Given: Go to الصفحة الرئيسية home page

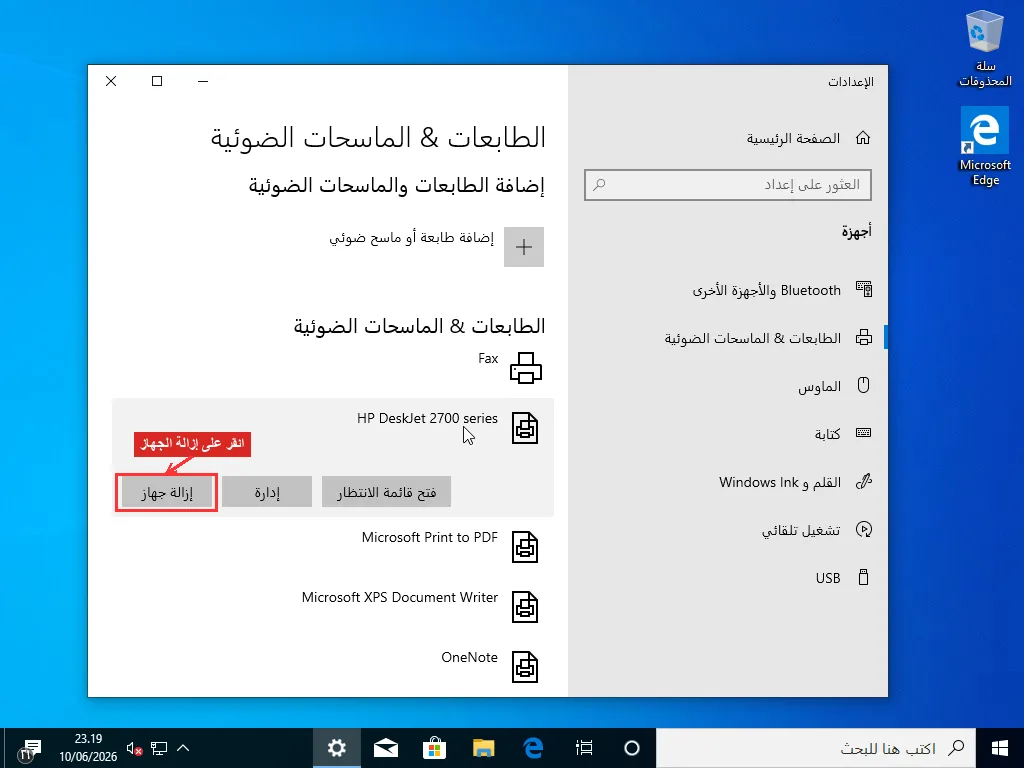Looking at the screenshot, I should [x=793, y=138].
